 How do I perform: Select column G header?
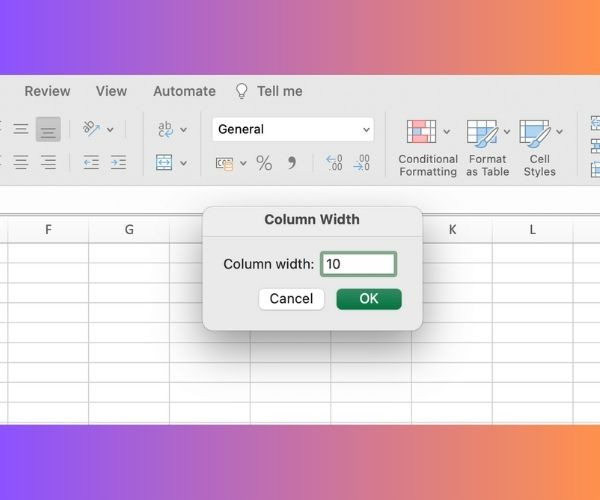129,230
